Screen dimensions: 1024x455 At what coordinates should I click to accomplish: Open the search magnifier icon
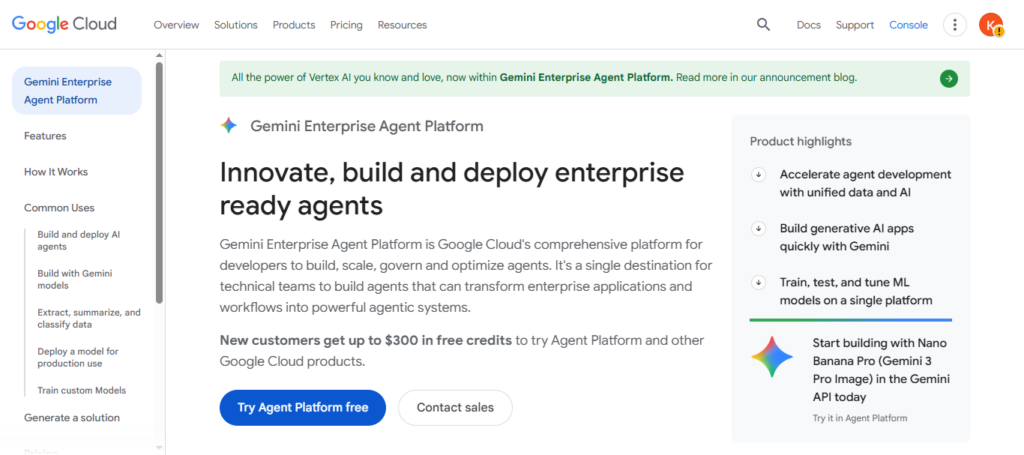[763, 25]
